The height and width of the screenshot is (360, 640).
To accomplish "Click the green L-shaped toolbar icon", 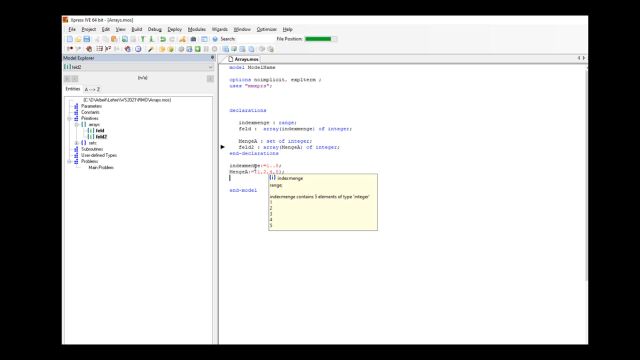I will click(x=151, y=39).
